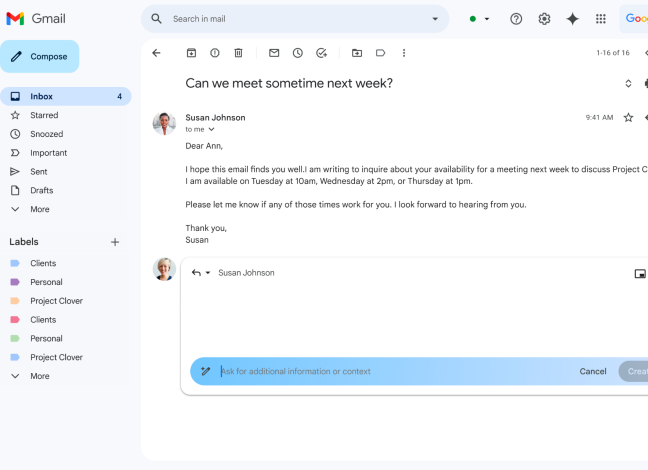Image resolution: width=648 pixels, height=470 pixels.
Task: Open reply type dropdown arrow
Action: click(208, 273)
